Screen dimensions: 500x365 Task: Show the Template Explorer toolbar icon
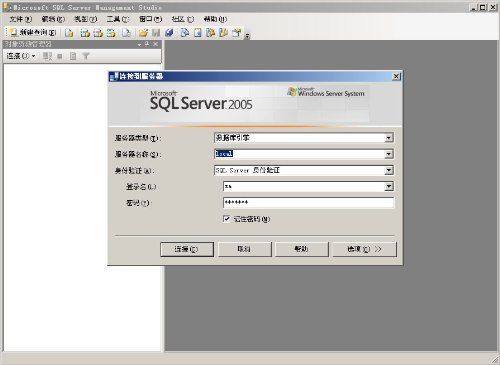point(223,33)
